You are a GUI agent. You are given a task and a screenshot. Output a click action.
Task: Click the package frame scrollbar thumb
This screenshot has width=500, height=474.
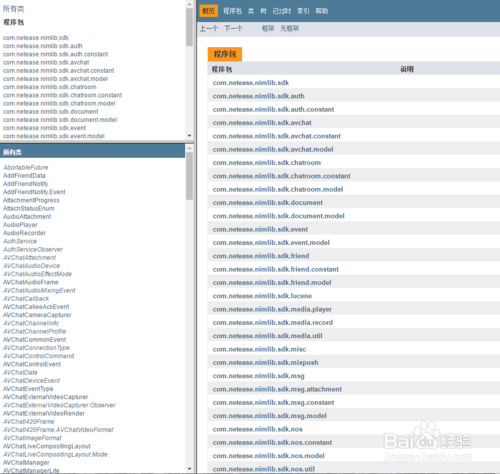[x=189, y=27]
